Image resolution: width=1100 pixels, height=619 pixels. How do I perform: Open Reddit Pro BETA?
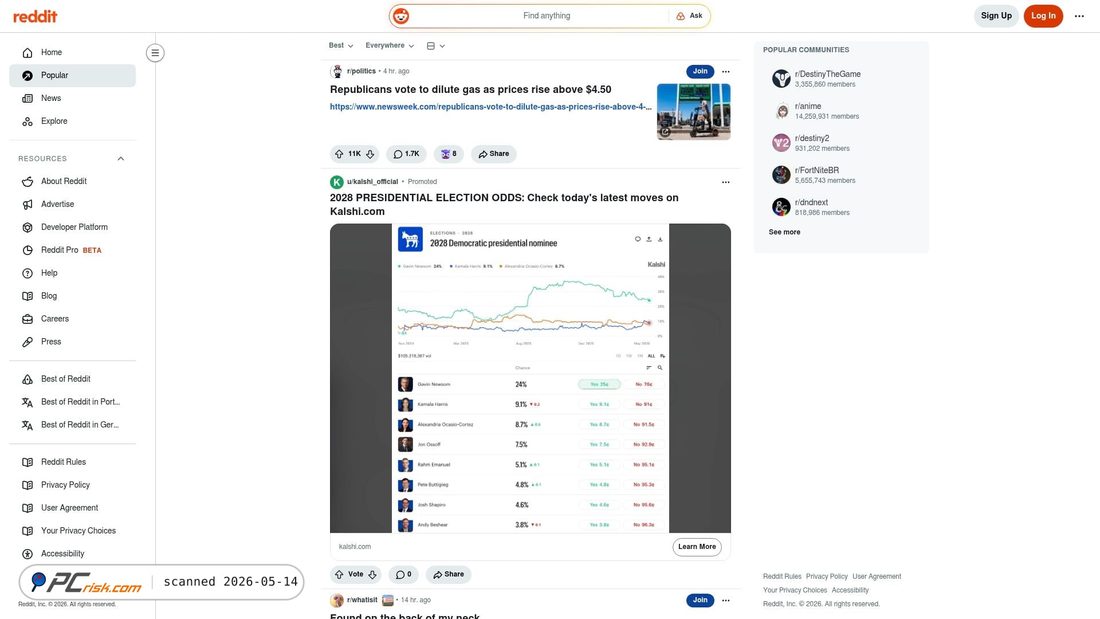pyautogui.click(x=72, y=250)
